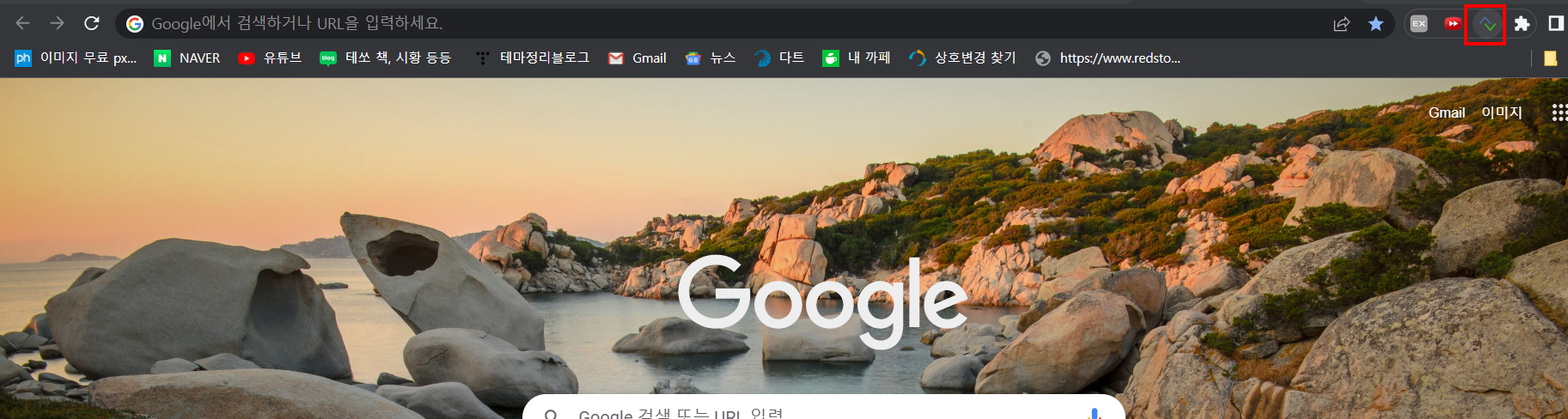Open the blue-green arrows extension icon
1568x419 pixels.
1486,24
